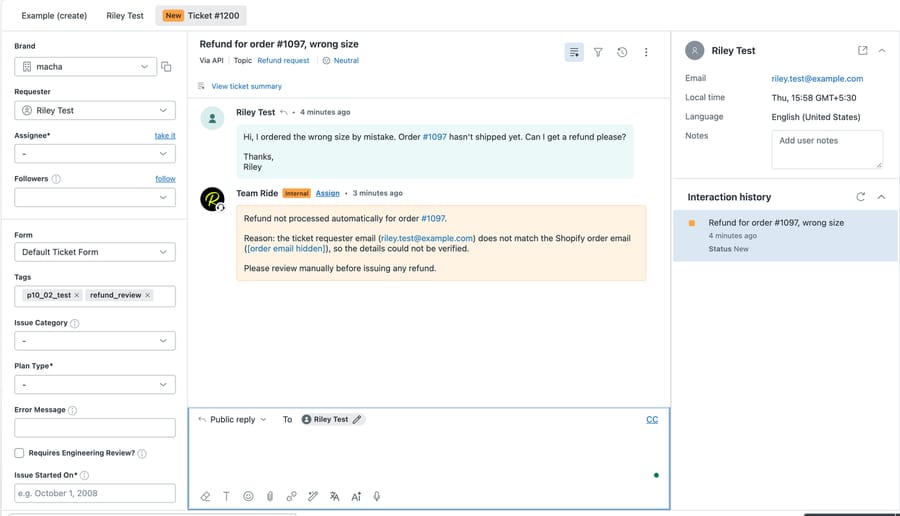
Task: Open the Form dropdown Default Ticket Form
Action: click(95, 252)
